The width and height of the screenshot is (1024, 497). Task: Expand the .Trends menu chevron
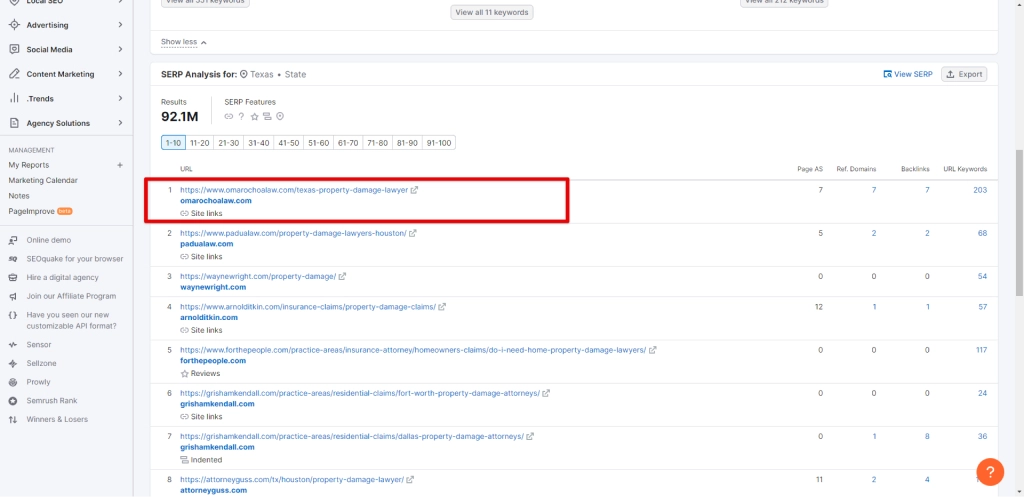[x=120, y=99]
